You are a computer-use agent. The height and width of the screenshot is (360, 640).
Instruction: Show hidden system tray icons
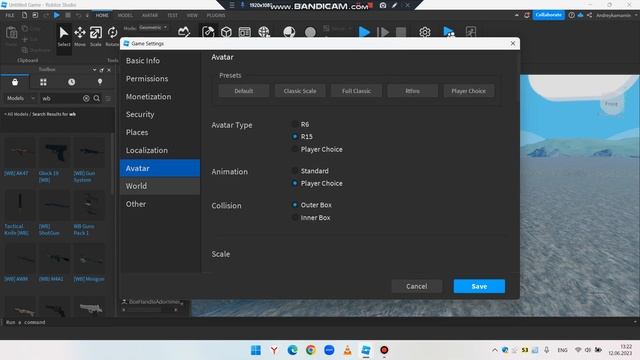point(495,350)
